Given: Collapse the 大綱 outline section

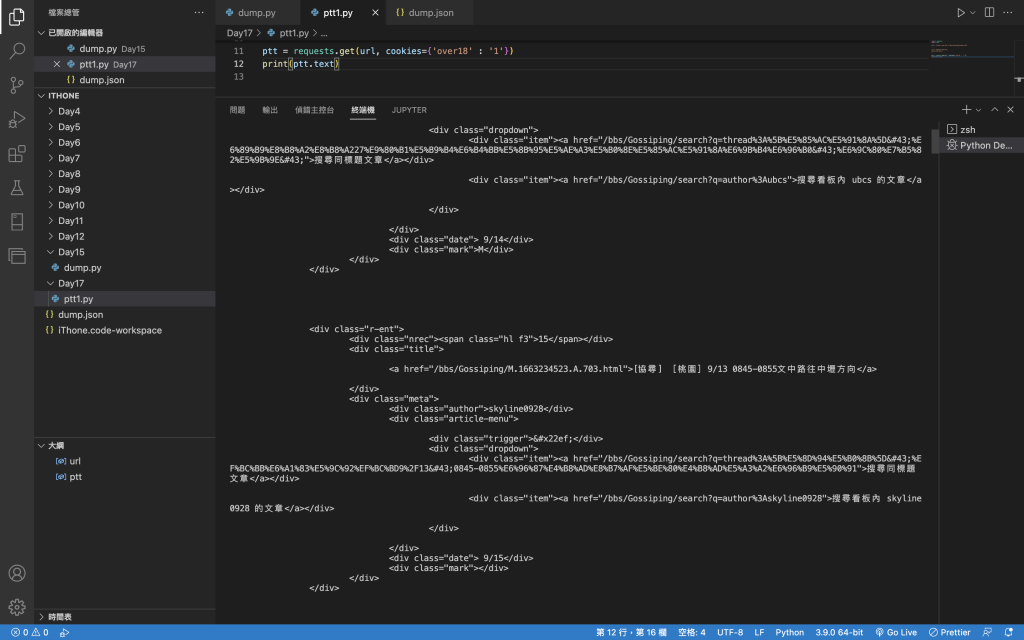Looking at the screenshot, I should coord(124,445).
